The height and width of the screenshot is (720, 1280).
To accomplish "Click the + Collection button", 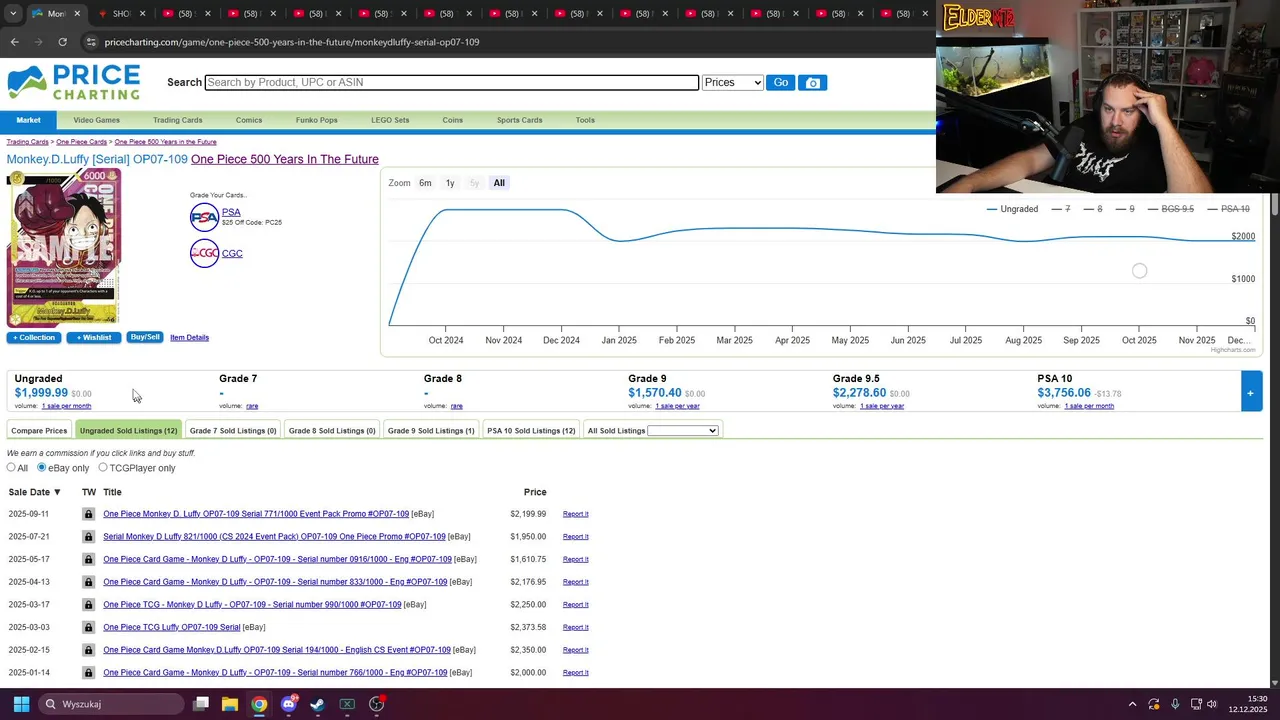I will click(34, 338).
